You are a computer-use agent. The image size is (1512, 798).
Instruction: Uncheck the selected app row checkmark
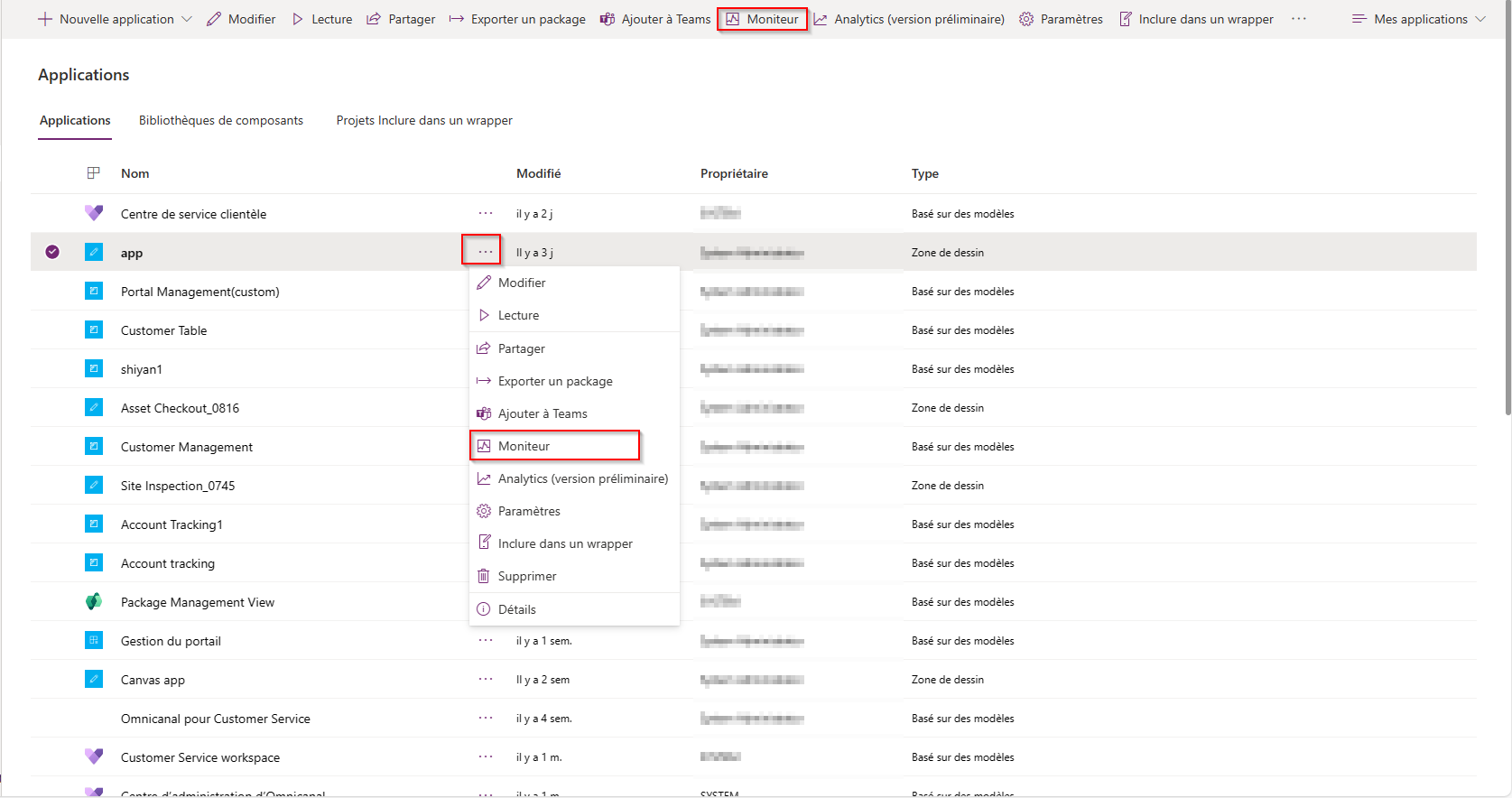(52, 252)
